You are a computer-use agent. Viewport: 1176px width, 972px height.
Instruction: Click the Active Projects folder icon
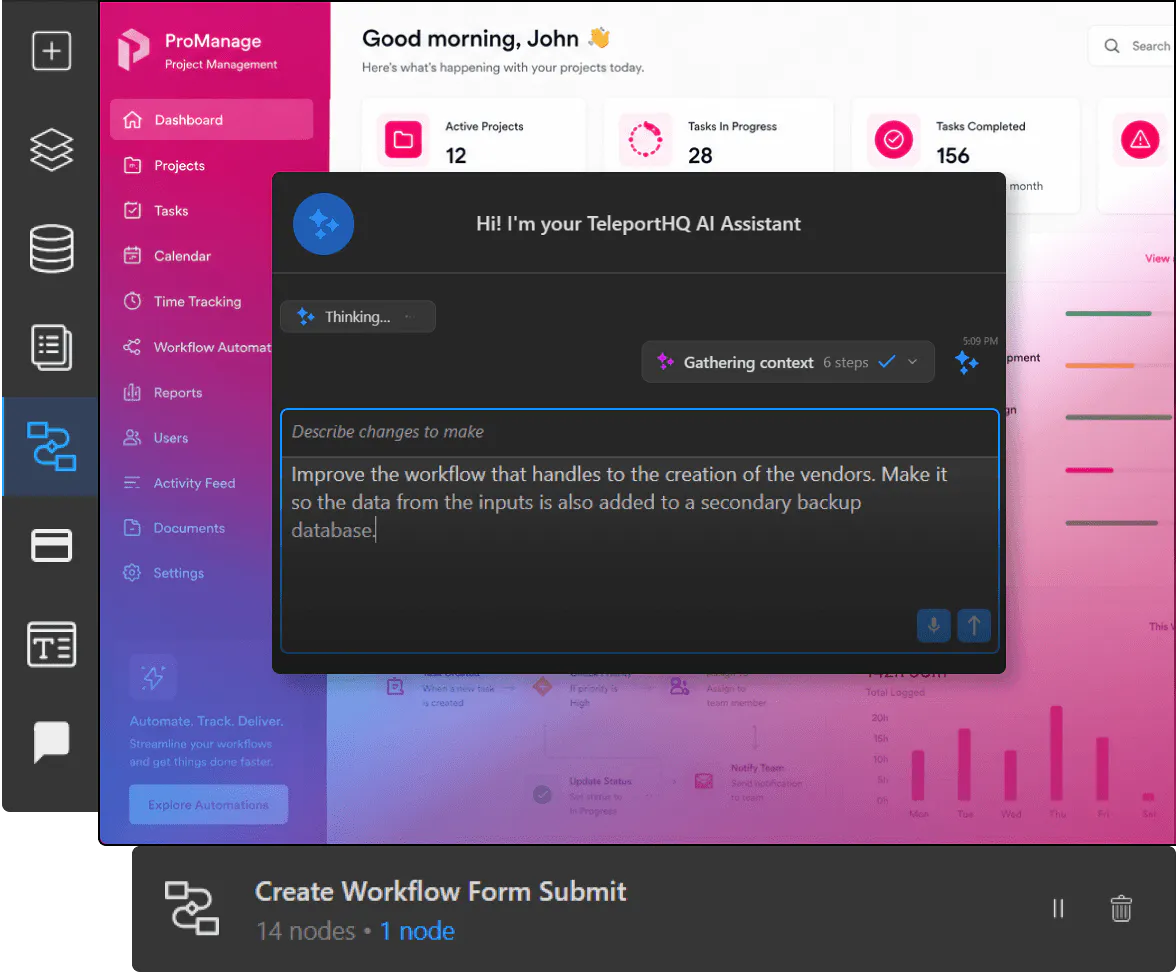(404, 140)
